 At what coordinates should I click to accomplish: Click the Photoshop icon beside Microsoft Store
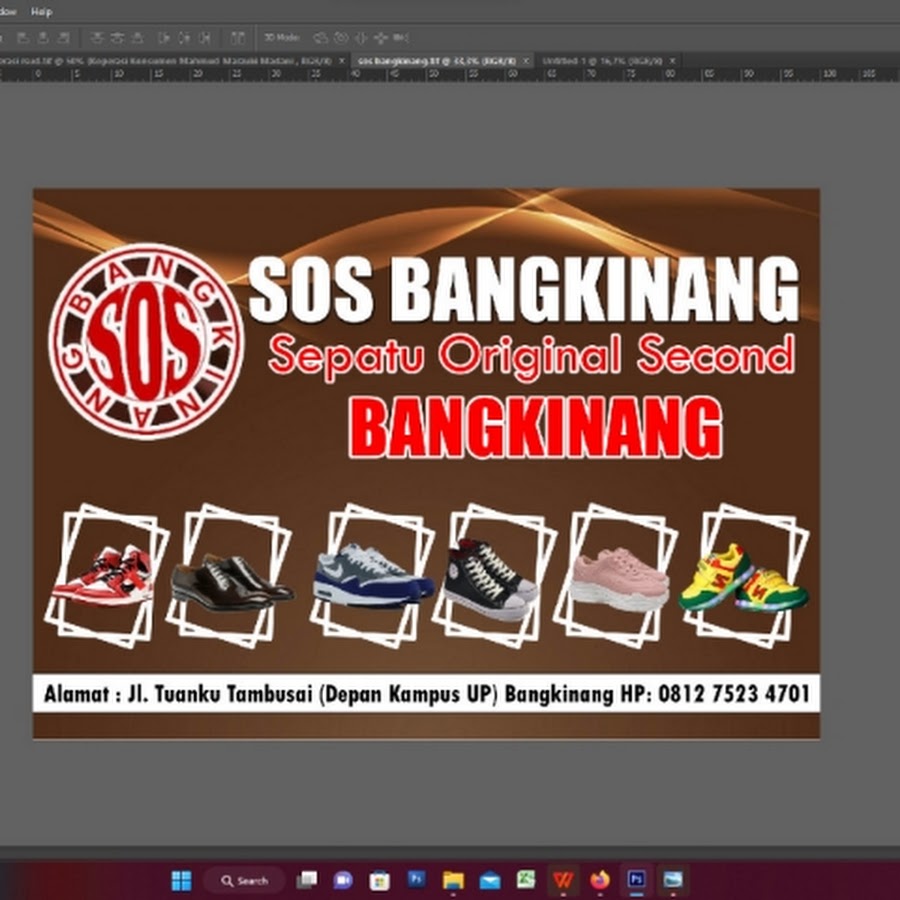[416, 879]
